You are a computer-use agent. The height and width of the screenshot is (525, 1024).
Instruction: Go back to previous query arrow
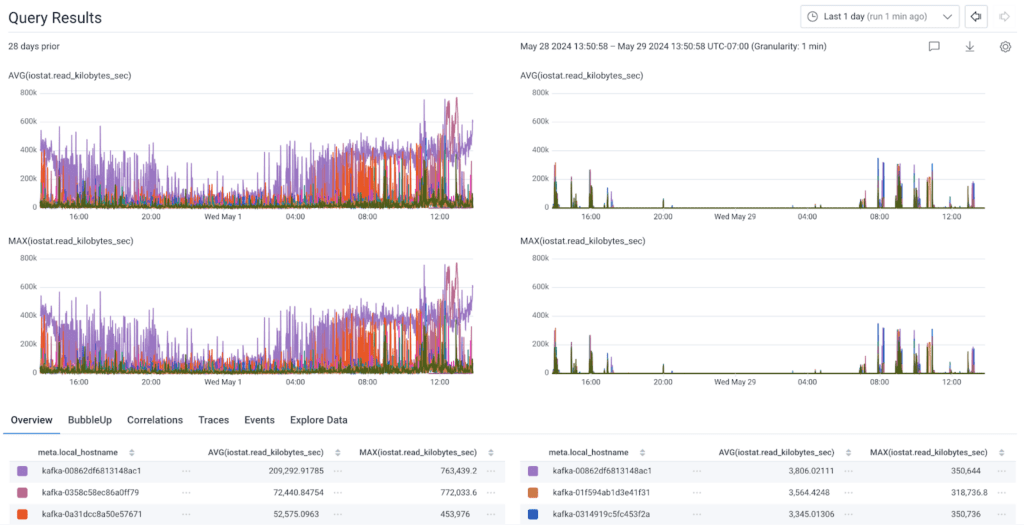pos(976,17)
